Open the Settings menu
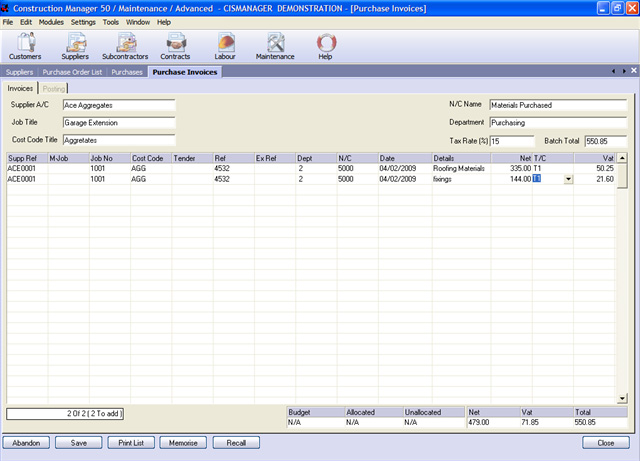 point(83,22)
